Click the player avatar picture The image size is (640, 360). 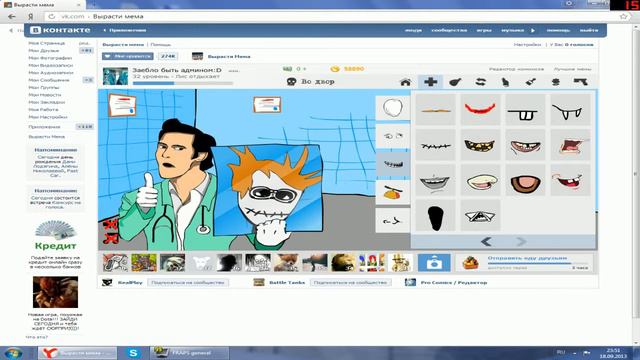[115, 76]
